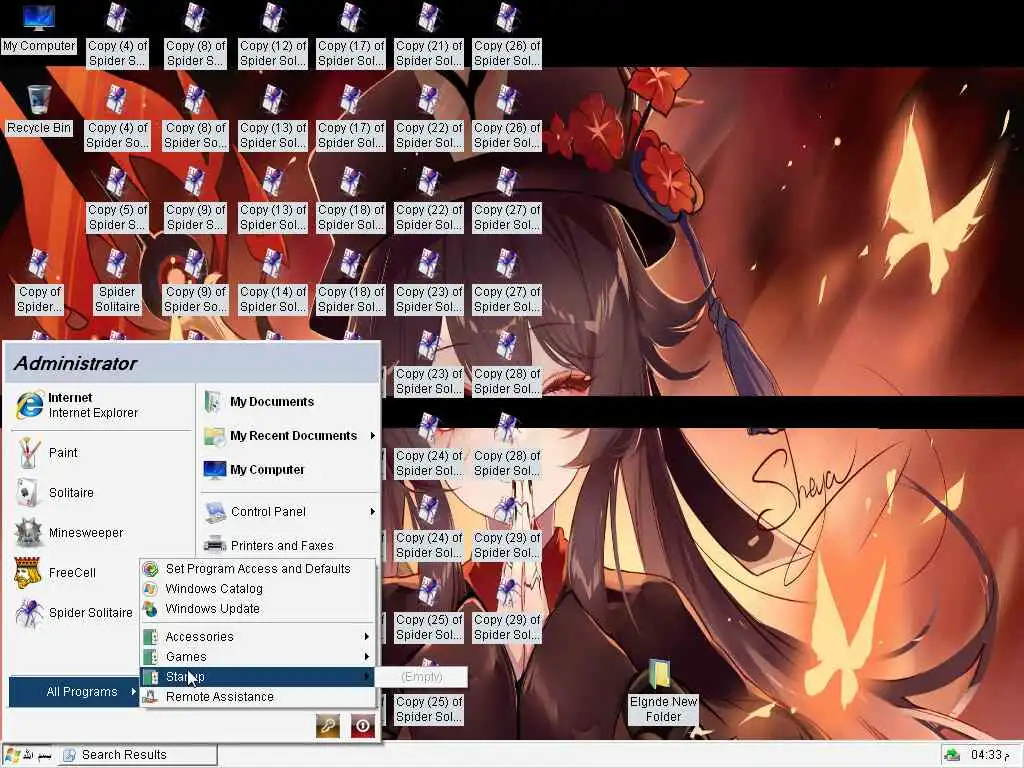The image size is (1024, 768).
Task: Select the highlighted Startup menu entry
Action: click(x=258, y=677)
